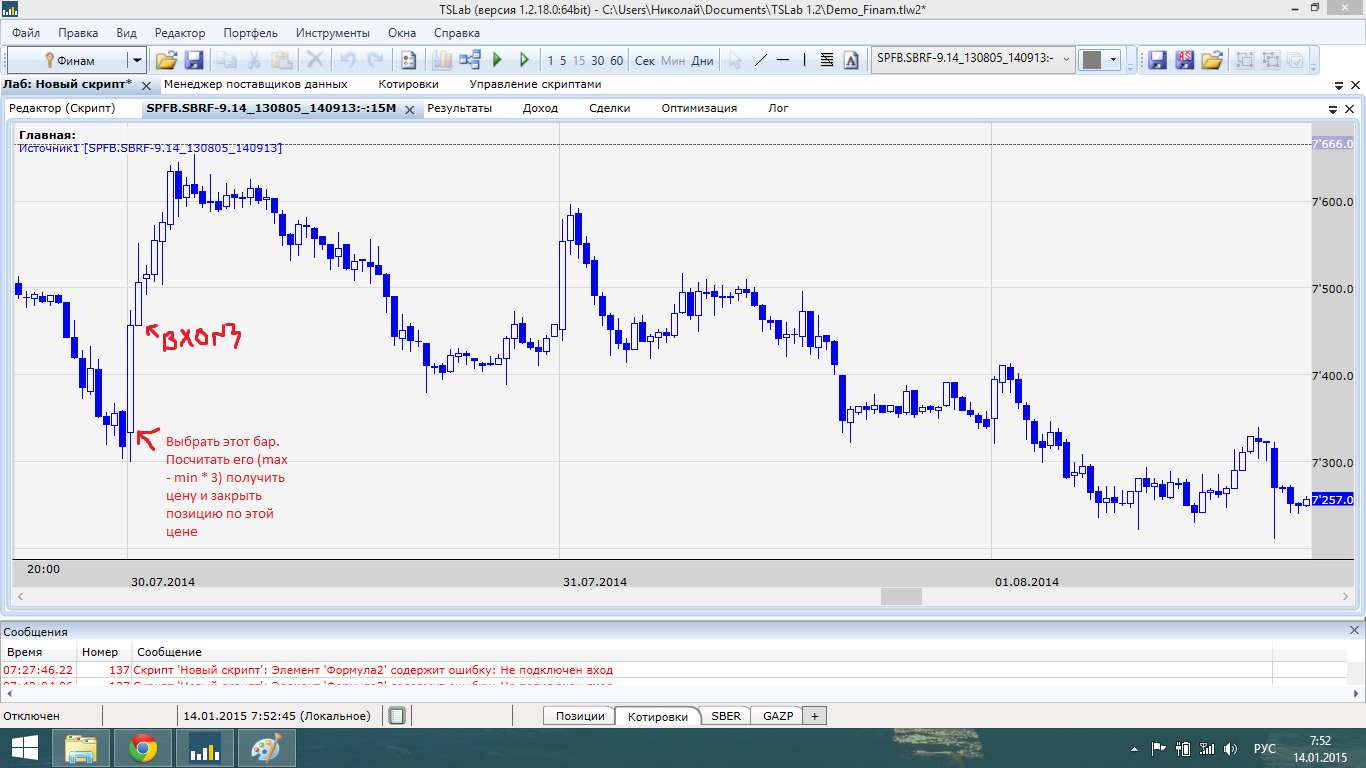Open the document tab list dropdown arrow
Screen dimensions: 1366x768
point(1341,85)
